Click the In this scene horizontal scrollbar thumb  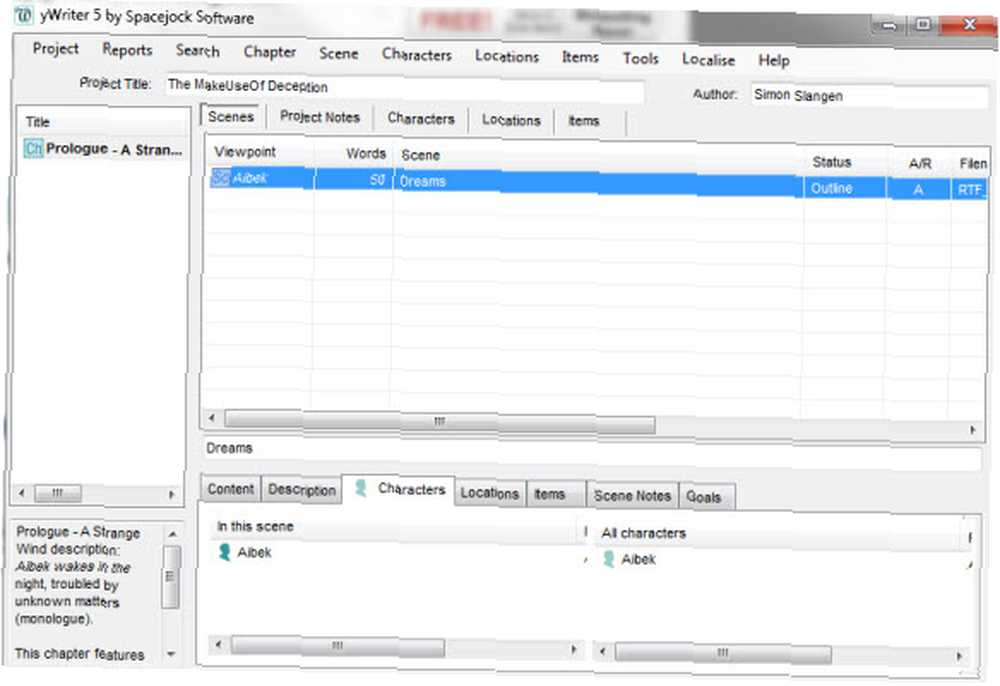click(x=338, y=646)
